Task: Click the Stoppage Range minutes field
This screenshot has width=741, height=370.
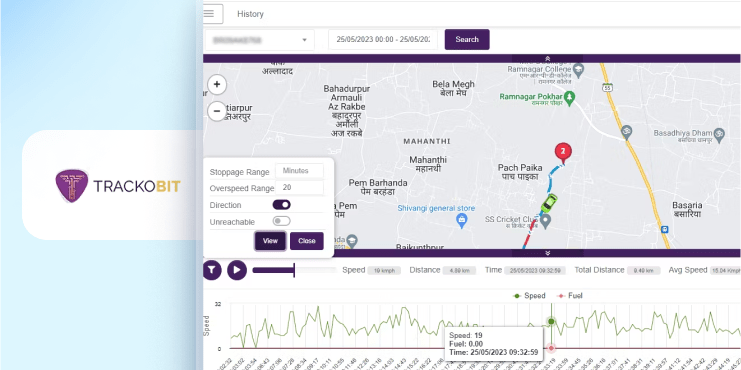Action: tap(300, 171)
